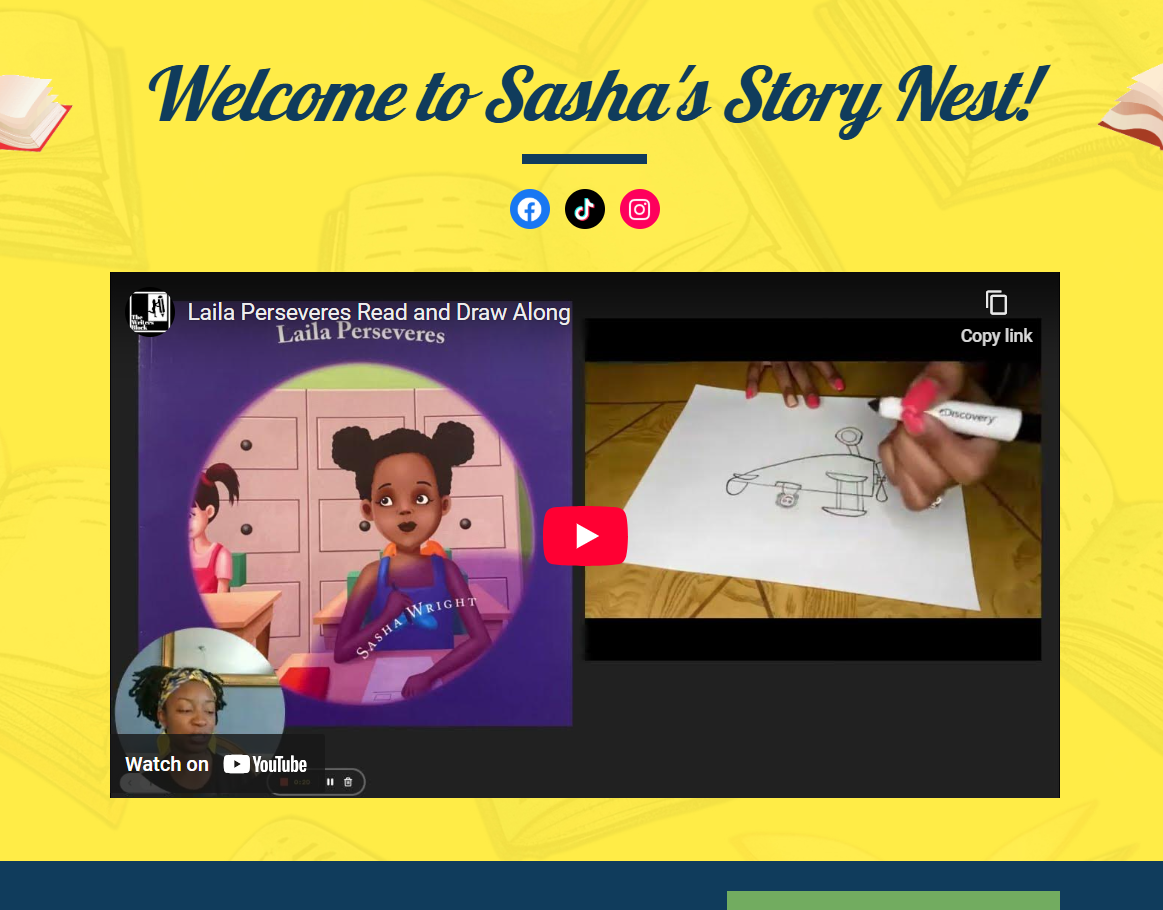Click the 0:20 recording timer
The image size is (1163, 910).
301,782
